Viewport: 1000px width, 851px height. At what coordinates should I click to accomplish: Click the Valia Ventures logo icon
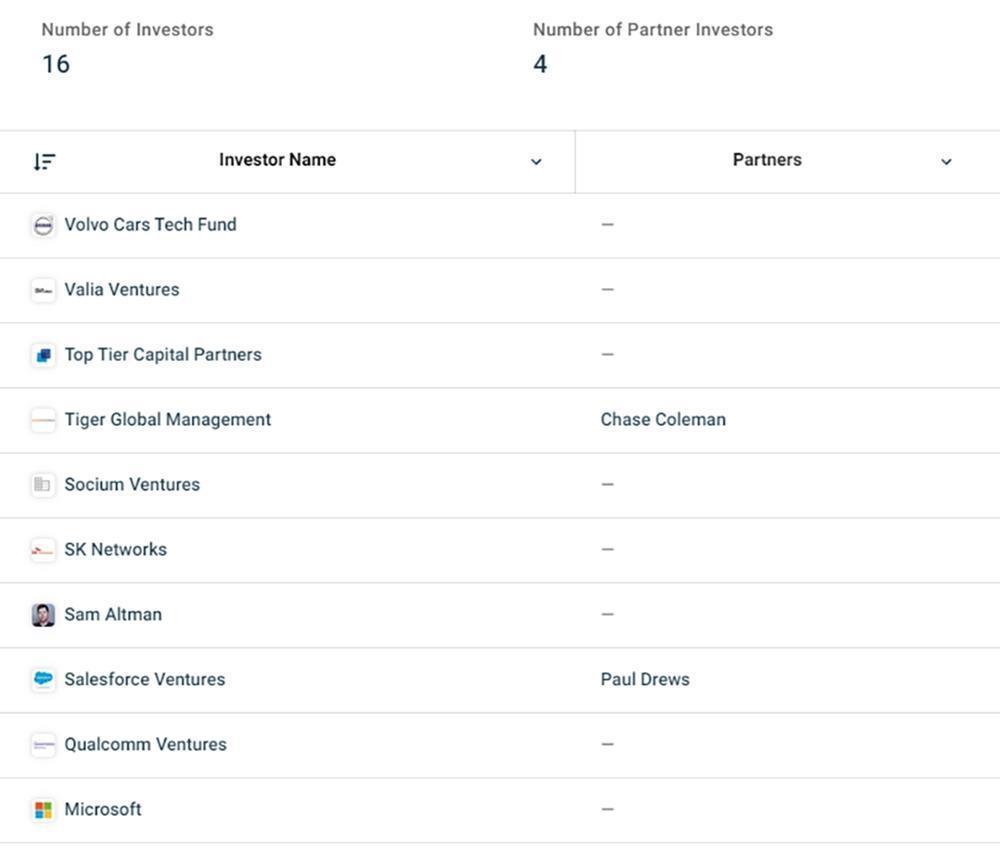pyautogui.click(x=43, y=291)
